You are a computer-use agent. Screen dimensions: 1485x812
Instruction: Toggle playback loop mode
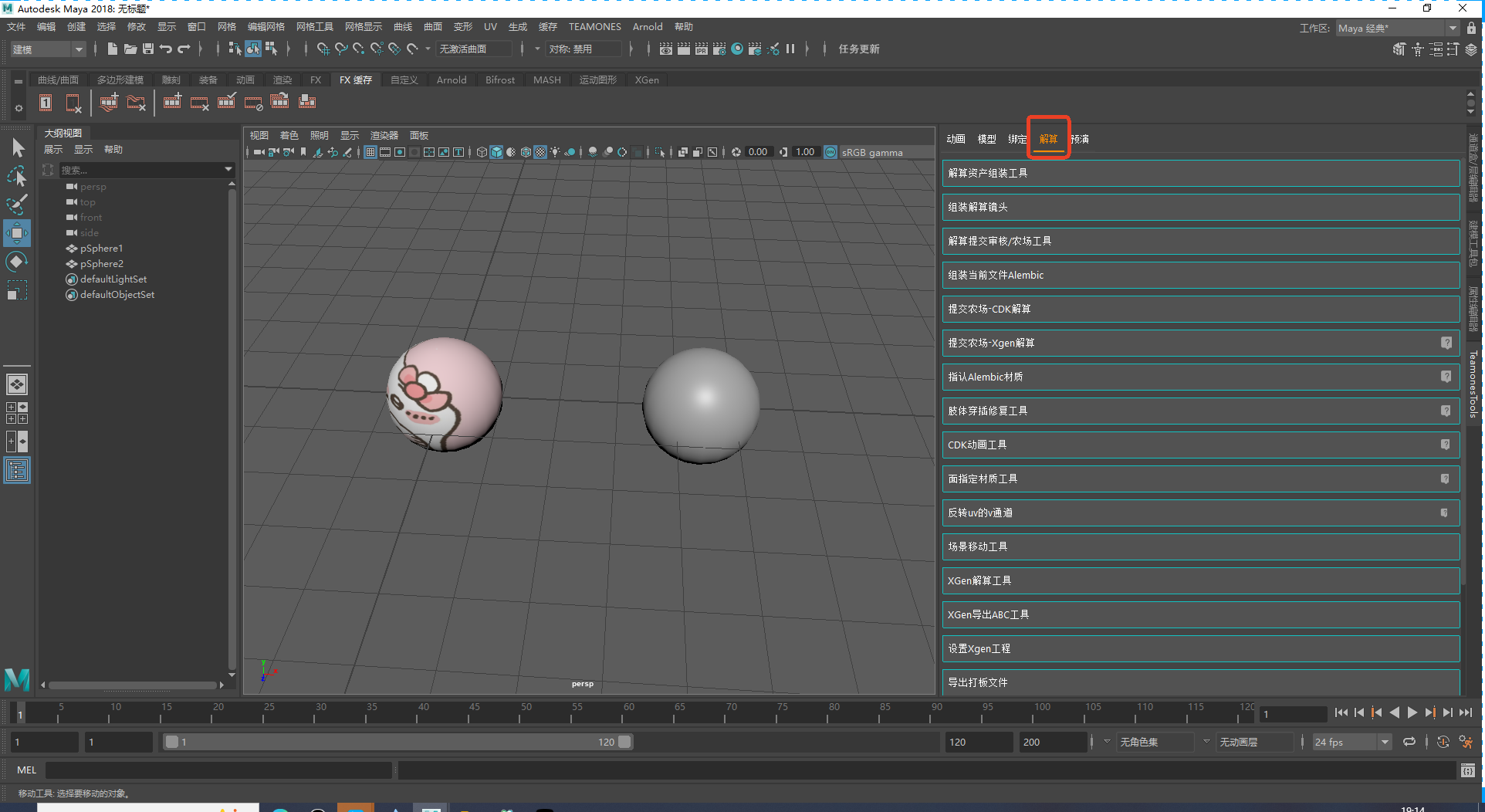pos(1409,742)
